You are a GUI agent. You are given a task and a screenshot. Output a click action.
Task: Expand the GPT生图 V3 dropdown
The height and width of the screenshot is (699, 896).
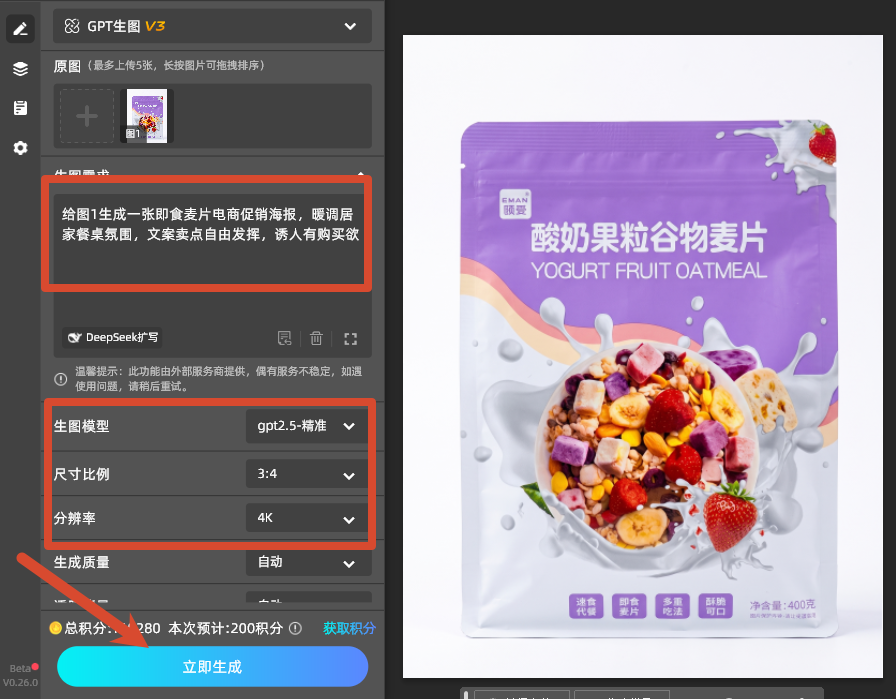coord(212,26)
